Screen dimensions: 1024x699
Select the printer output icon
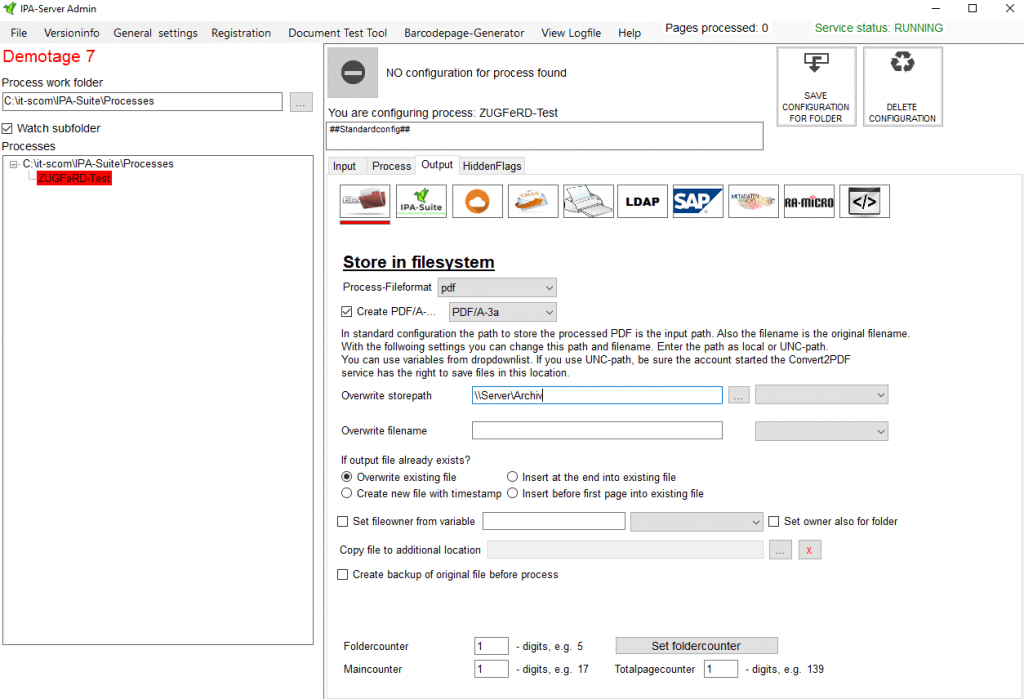(x=588, y=201)
